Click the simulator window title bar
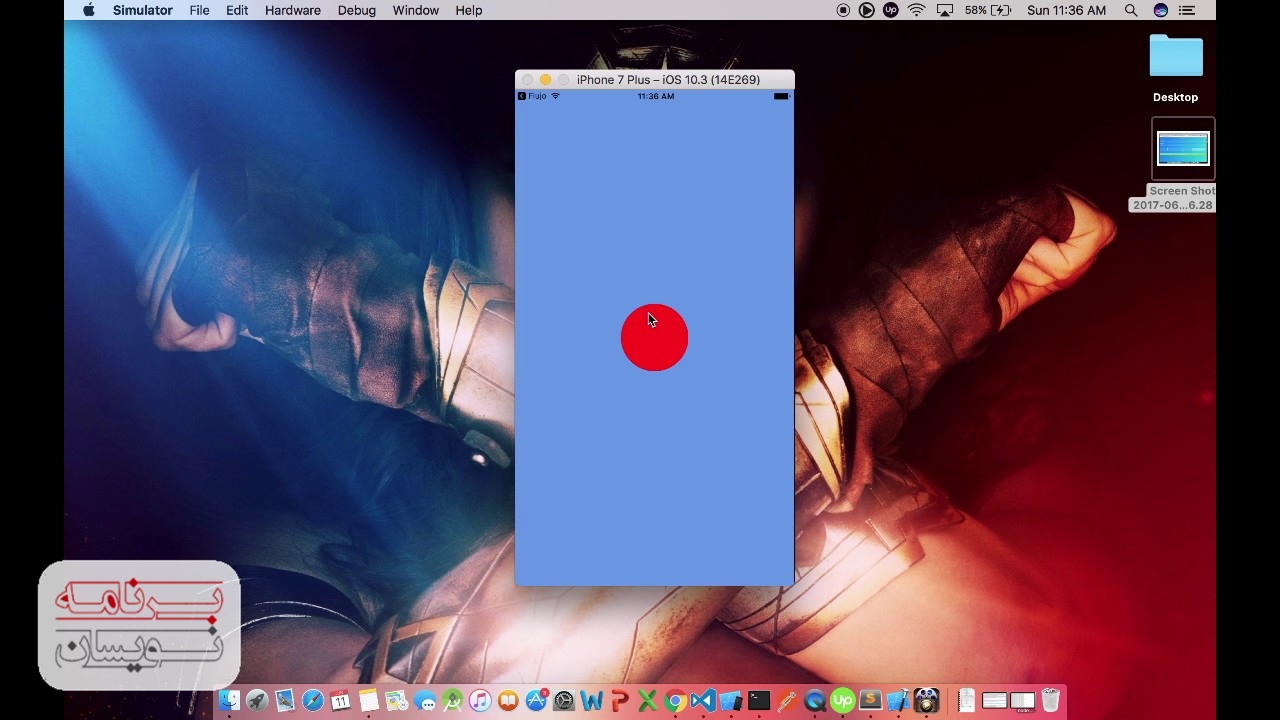1280x720 pixels. [668, 80]
